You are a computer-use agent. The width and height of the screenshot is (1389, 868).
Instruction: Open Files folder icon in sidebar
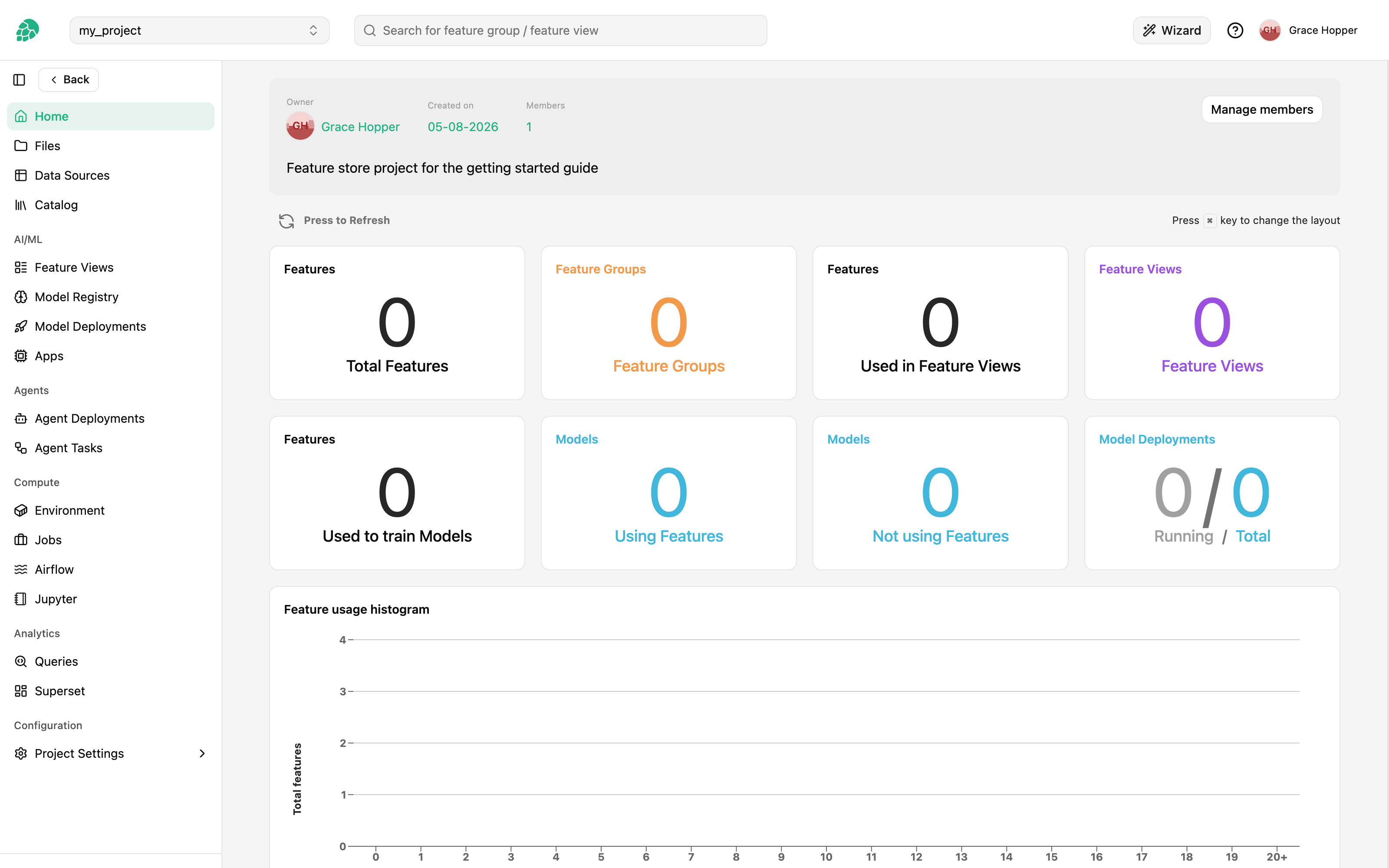tap(21, 146)
